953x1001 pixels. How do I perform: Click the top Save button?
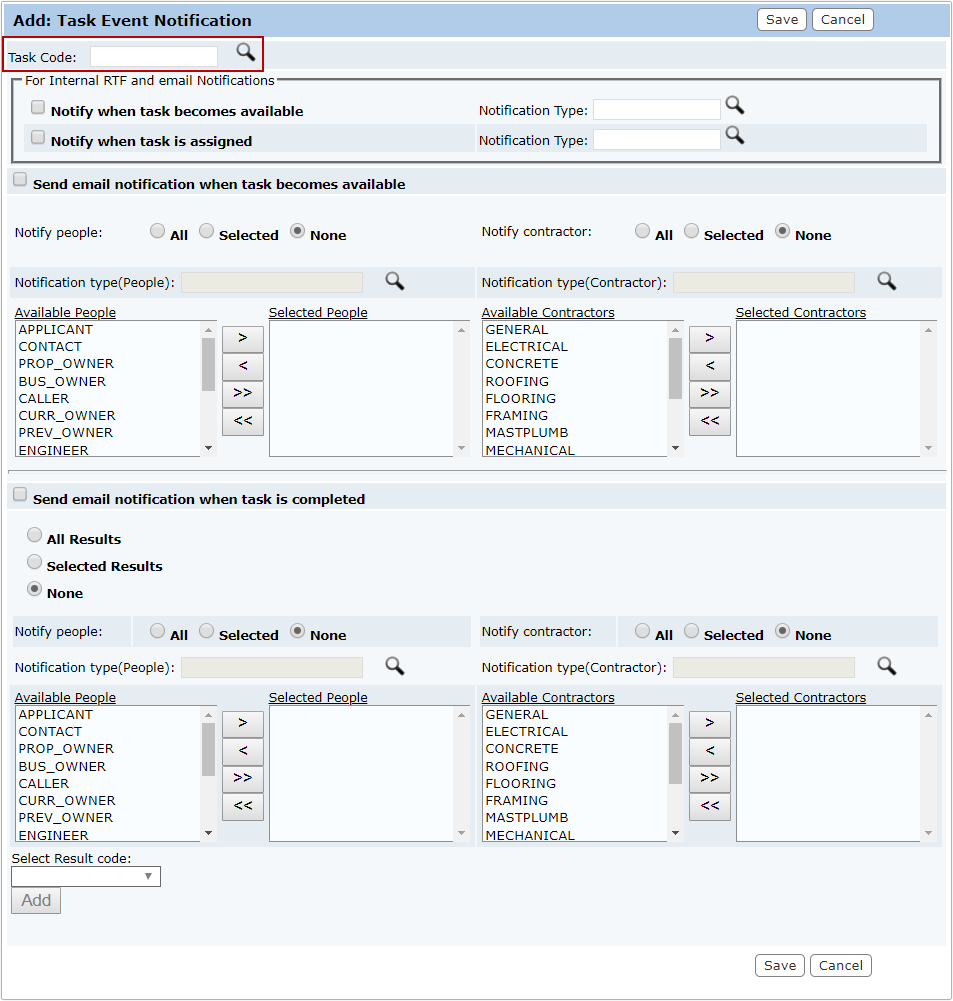(x=782, y=20)
